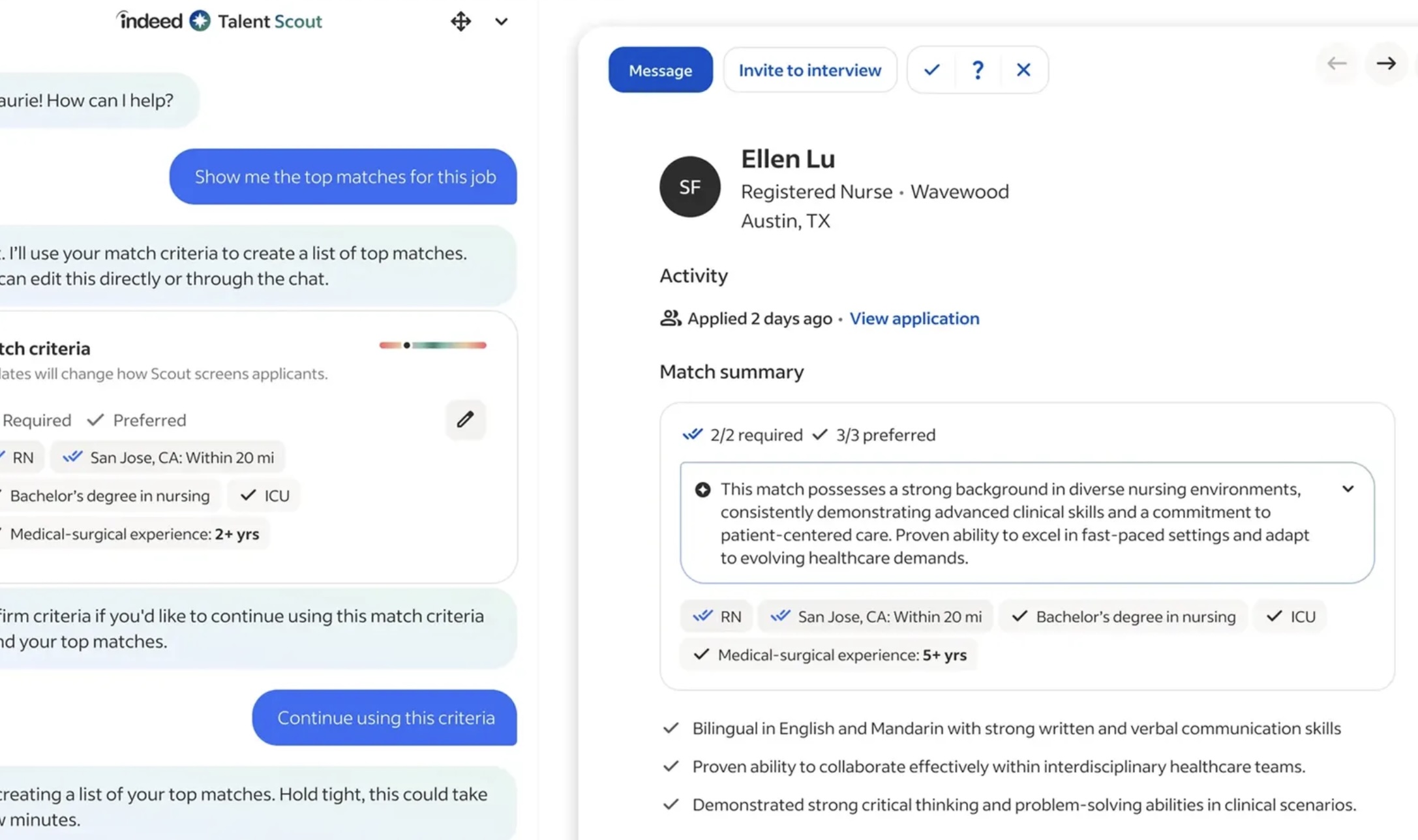Viewport: 1418px width, 840px height.
Task: Click the Message button
Action: [660, 70]
